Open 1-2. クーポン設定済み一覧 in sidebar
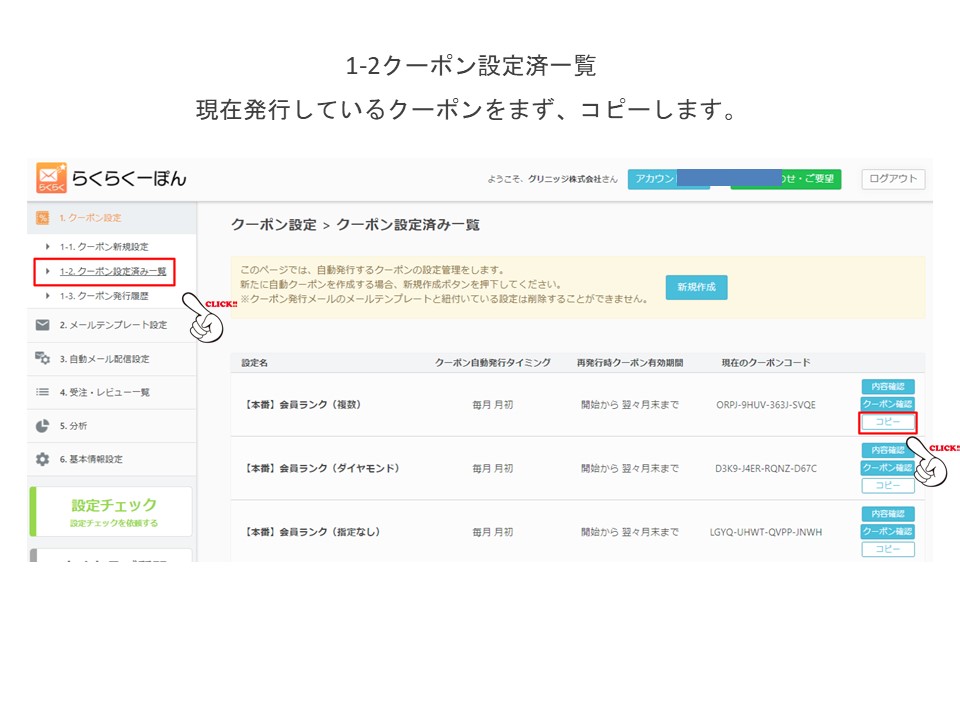 [x=112, y=271]
